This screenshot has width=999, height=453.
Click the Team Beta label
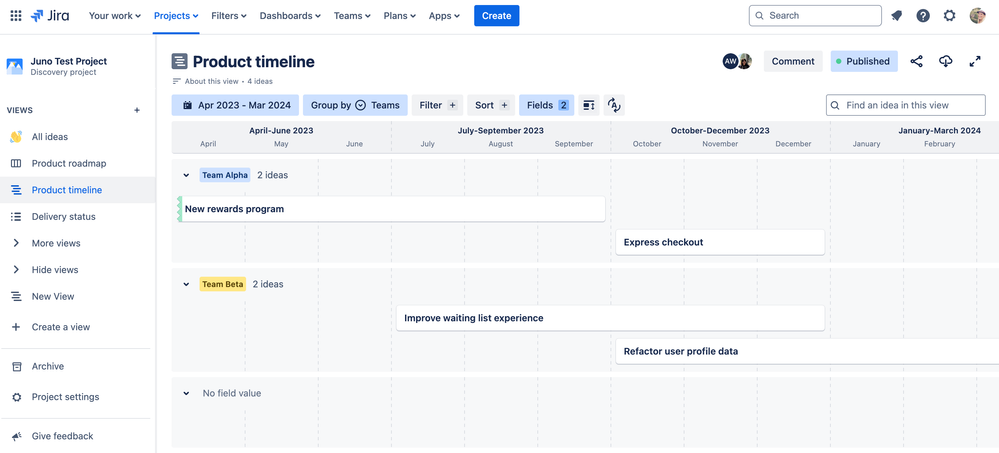[223, 284]
